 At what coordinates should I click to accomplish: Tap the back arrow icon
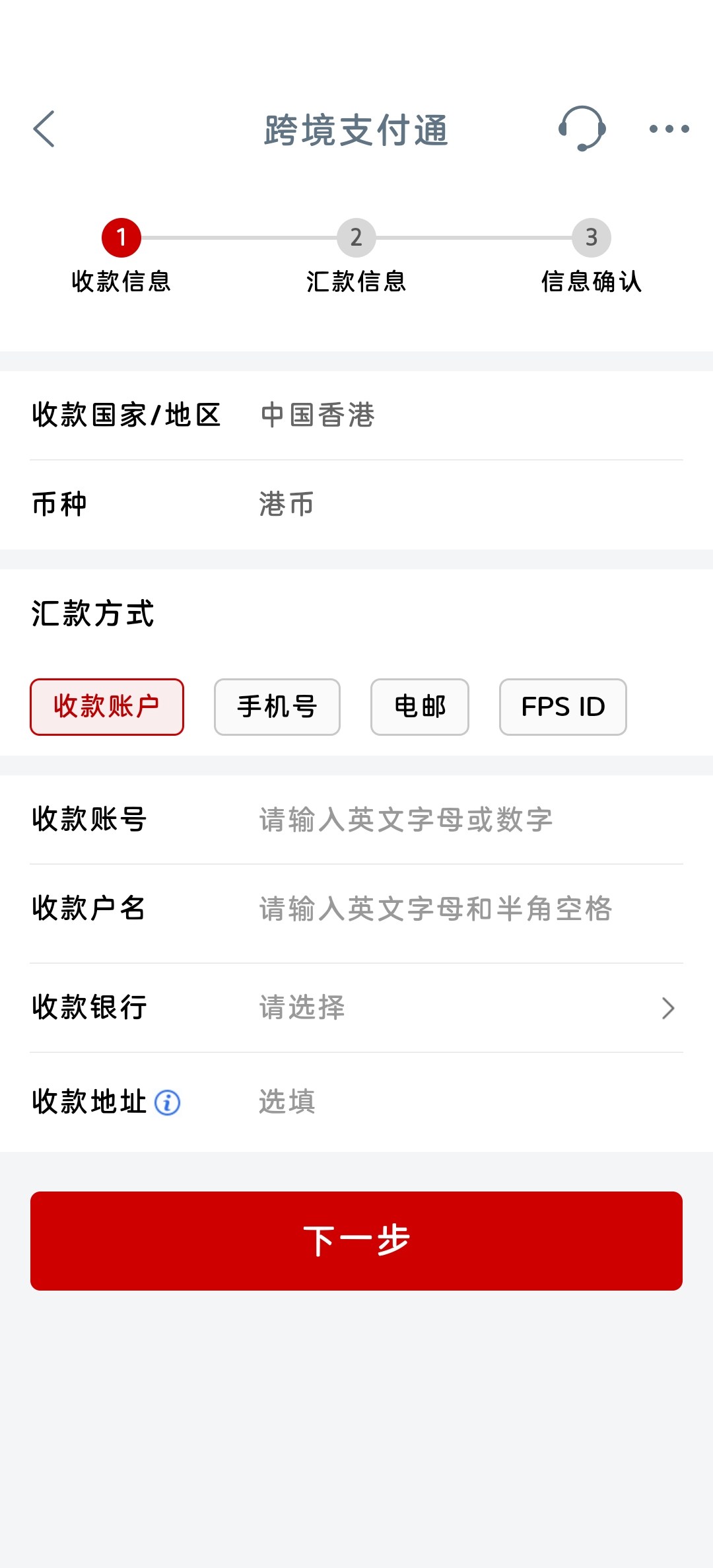pos(44,129)
